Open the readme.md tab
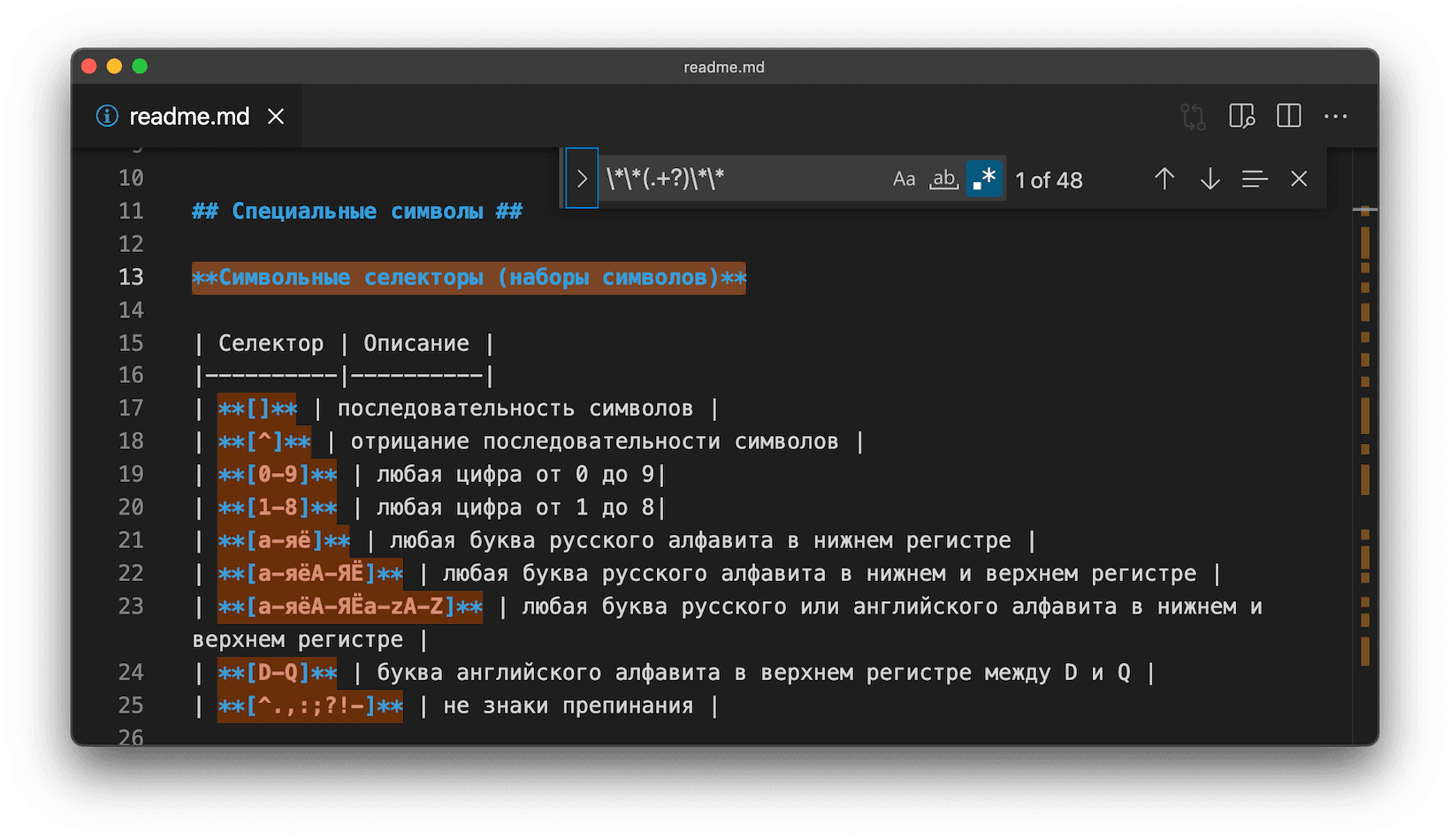 (189, 117)
